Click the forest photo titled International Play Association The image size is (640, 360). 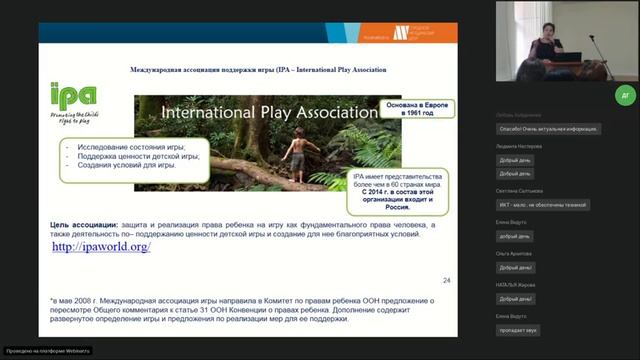267,143
